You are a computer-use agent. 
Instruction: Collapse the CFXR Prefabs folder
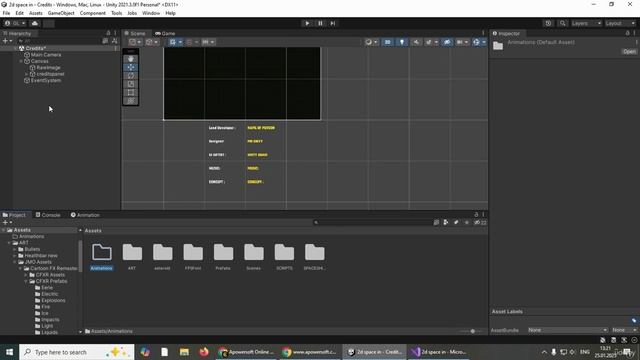(26, 281)
